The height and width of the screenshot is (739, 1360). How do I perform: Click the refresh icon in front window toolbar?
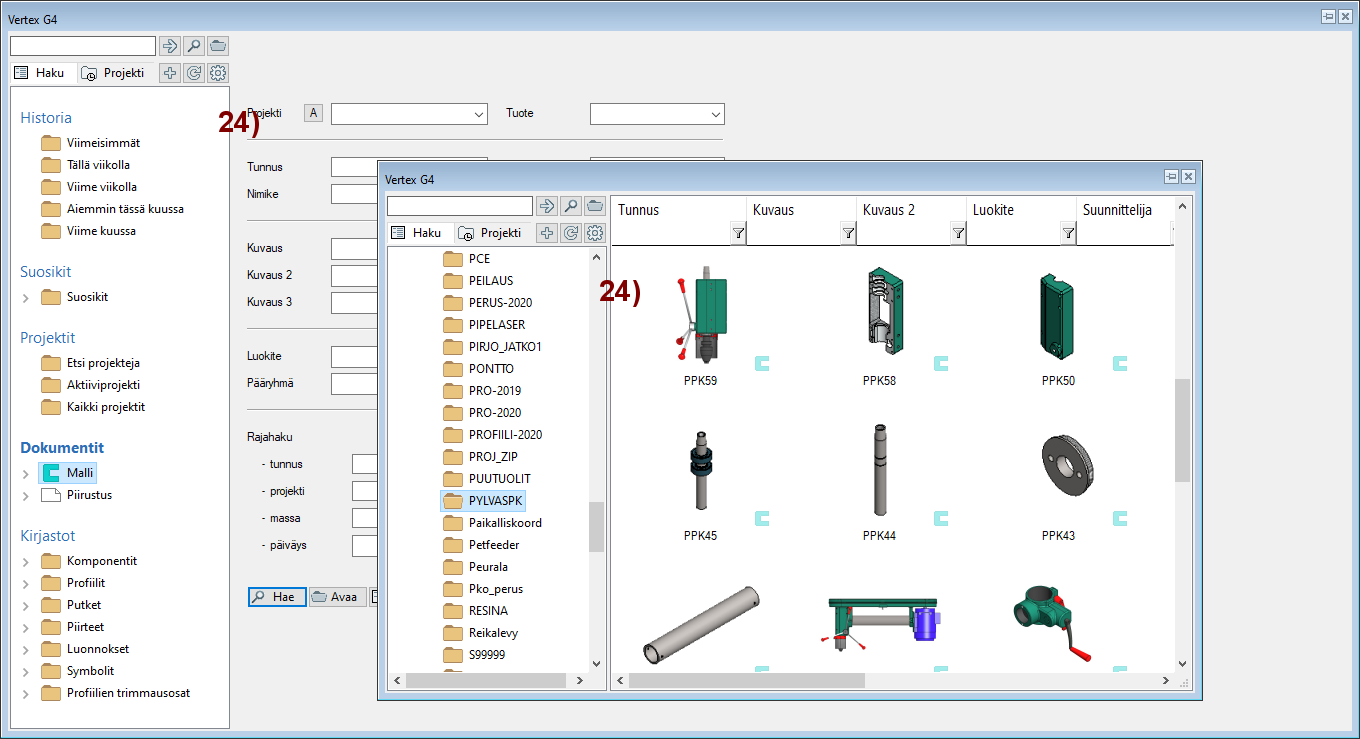tap(571, 233)
